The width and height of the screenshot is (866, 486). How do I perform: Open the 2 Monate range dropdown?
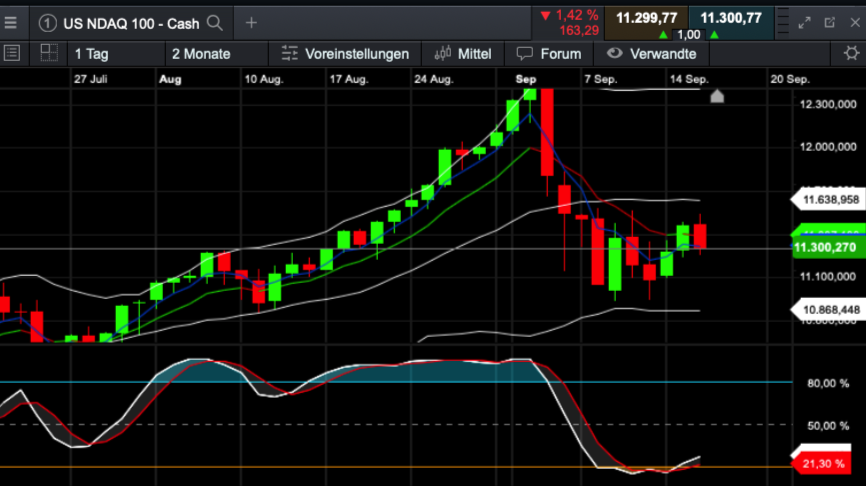[x=216, y=54]
